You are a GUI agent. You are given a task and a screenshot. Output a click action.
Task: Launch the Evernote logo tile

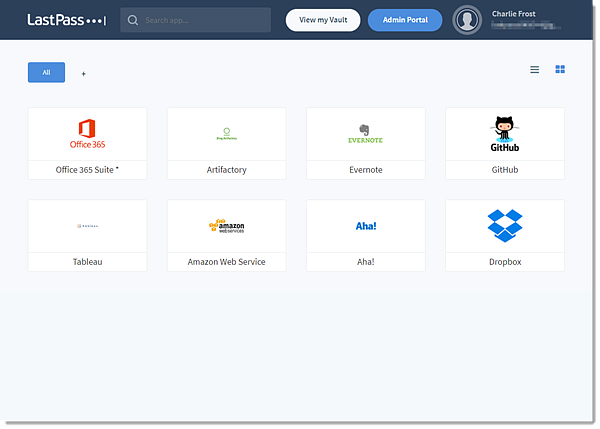pos(365,134)
